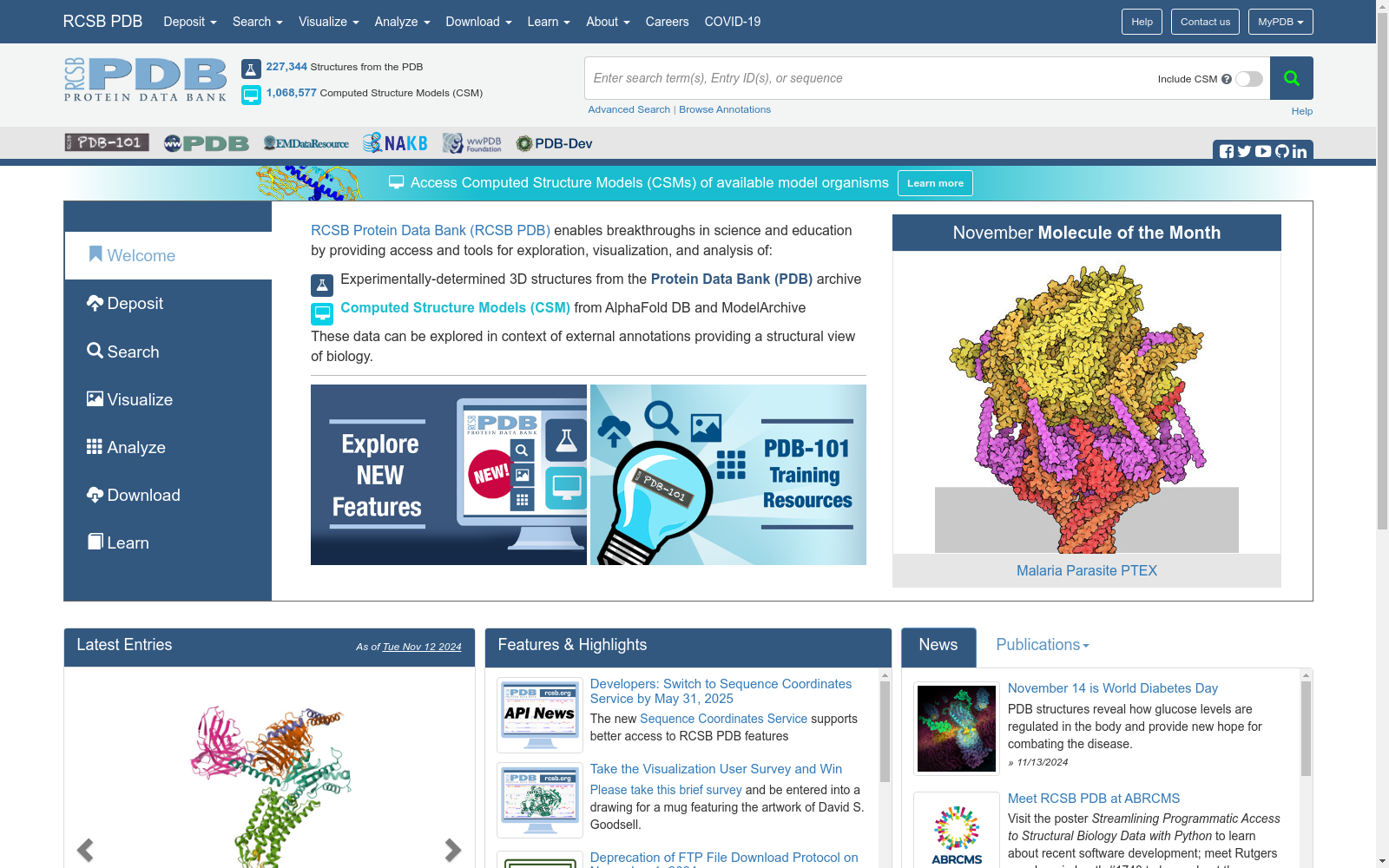Select the Search sidebar tab
Image resolution: width=1389 pixels, height=868 pixels.
(x=168, y=352)
